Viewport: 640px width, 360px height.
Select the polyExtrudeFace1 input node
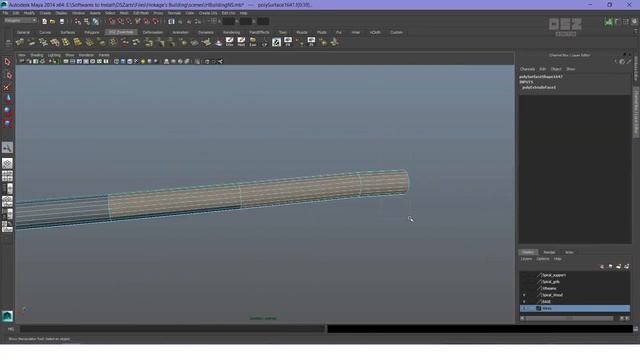coord(539,87)
